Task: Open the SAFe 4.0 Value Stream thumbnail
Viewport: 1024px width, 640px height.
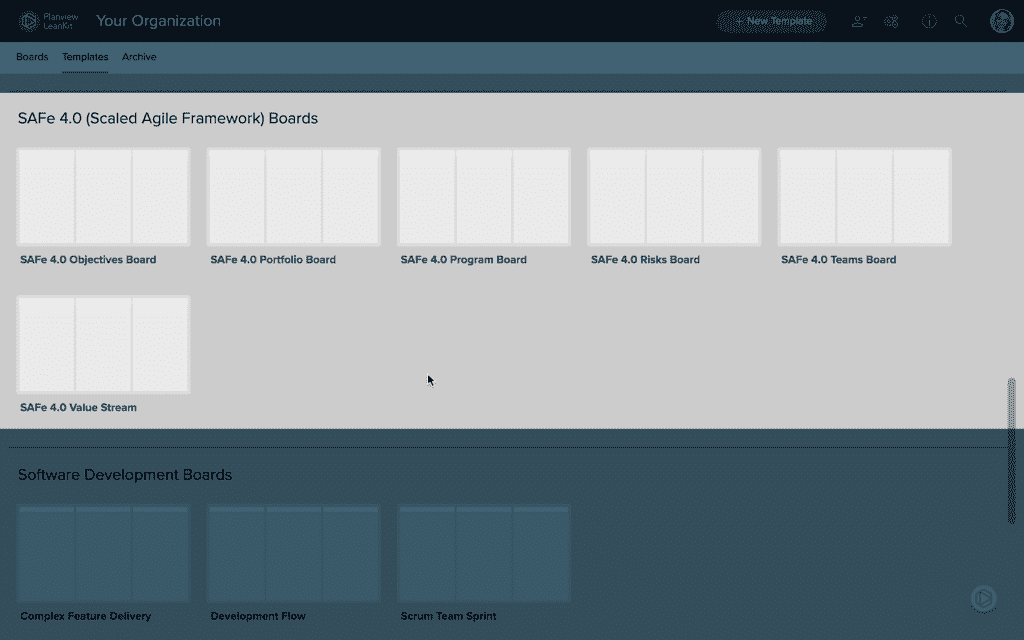Action: click(x=103, y=344)
